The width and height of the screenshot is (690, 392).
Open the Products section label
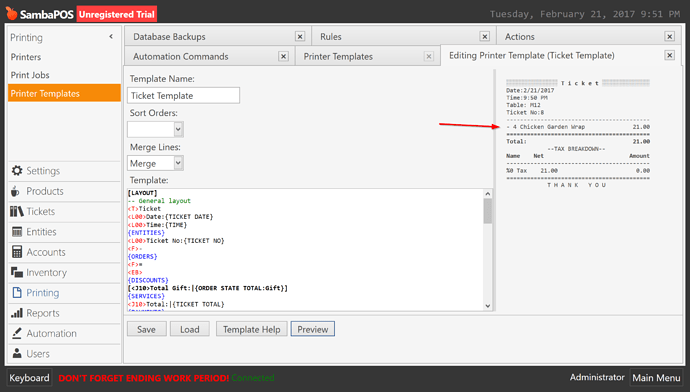pos(45,191)
